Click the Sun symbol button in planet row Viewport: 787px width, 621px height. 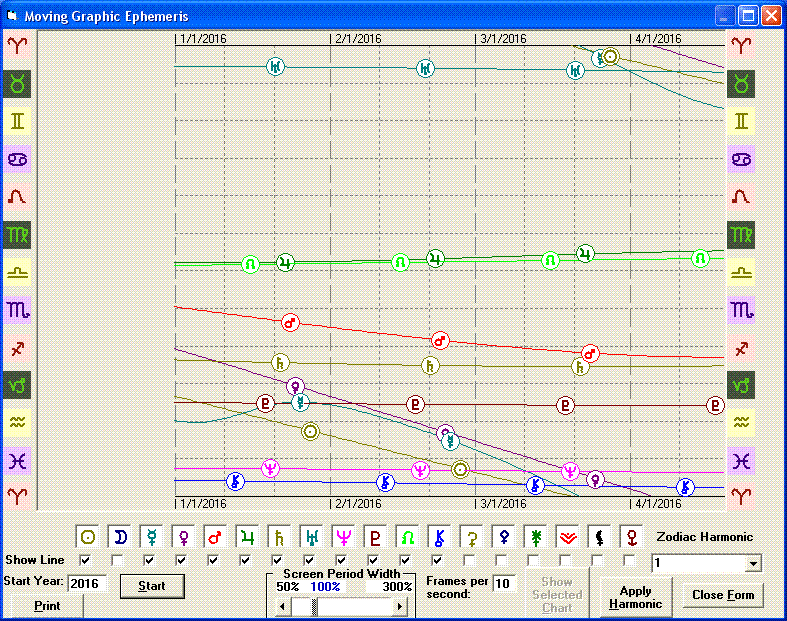[x=88, y=537]
